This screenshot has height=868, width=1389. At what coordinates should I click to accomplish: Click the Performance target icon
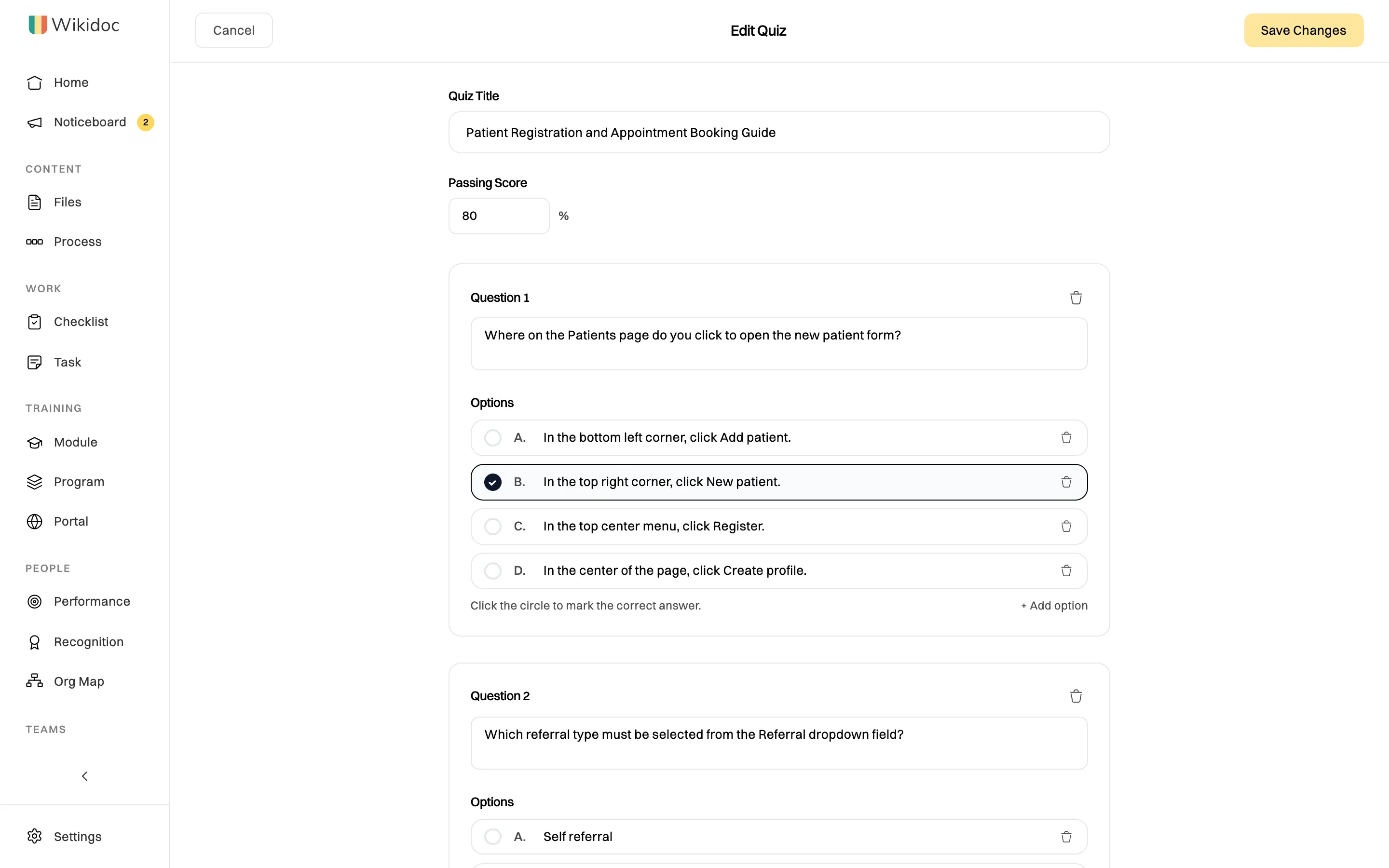coord(34,602)
